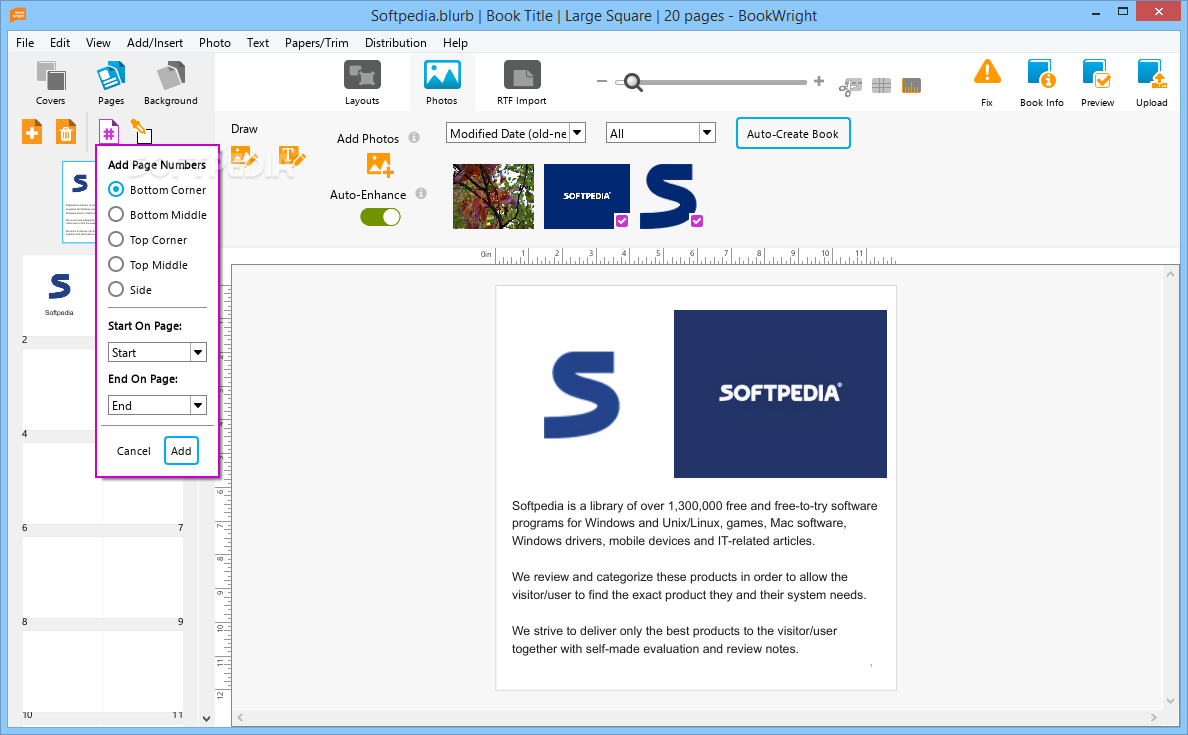
Task: Click the Softpedia banner image on page
Action: 780,393
